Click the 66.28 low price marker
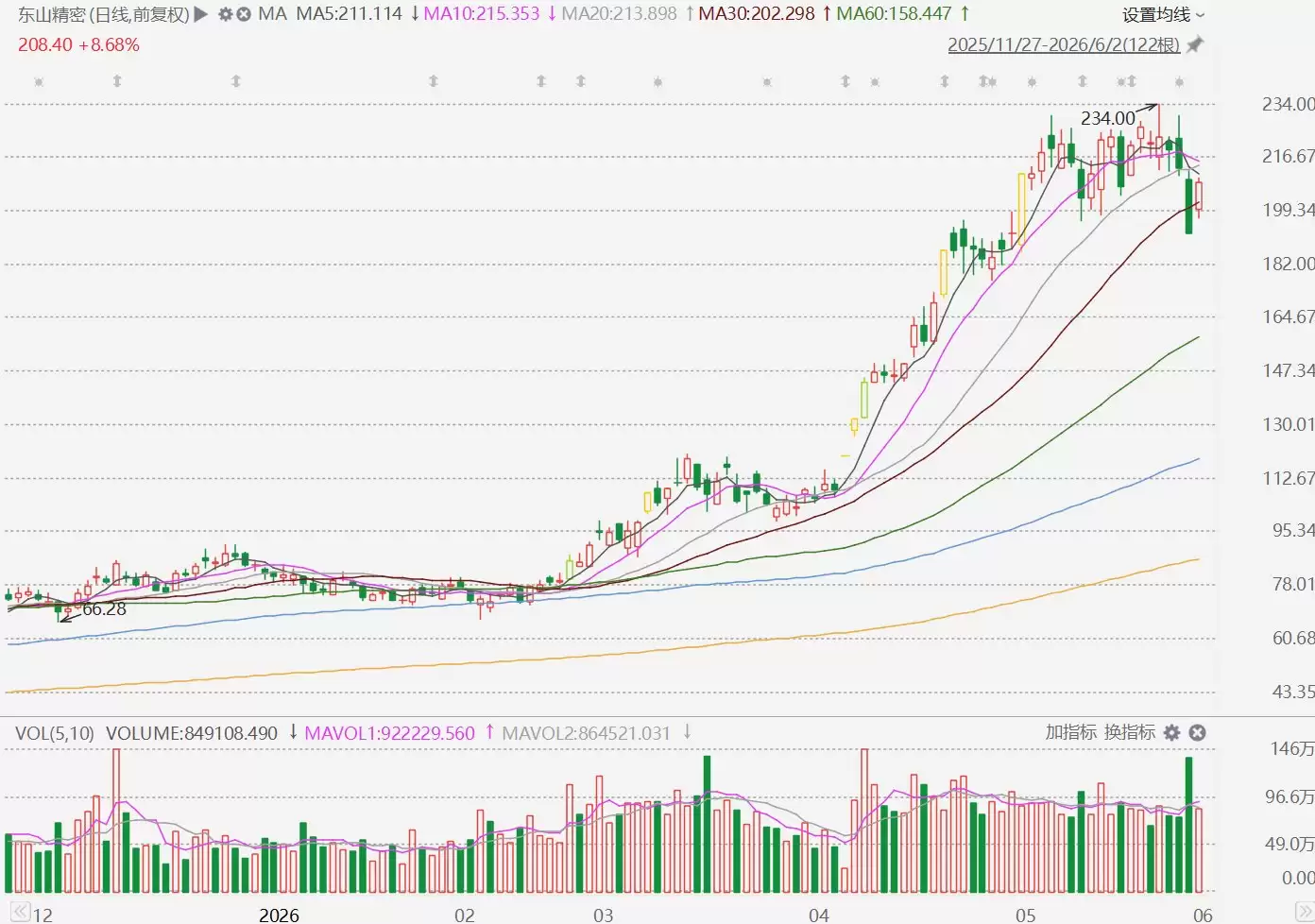 tap(104, 609)
